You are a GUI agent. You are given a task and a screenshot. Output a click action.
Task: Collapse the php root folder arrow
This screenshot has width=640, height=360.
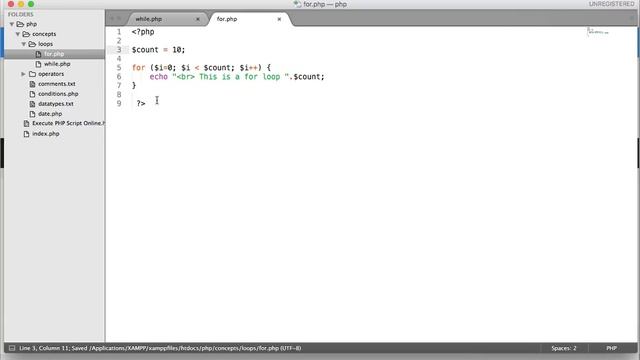coord(12,24)
